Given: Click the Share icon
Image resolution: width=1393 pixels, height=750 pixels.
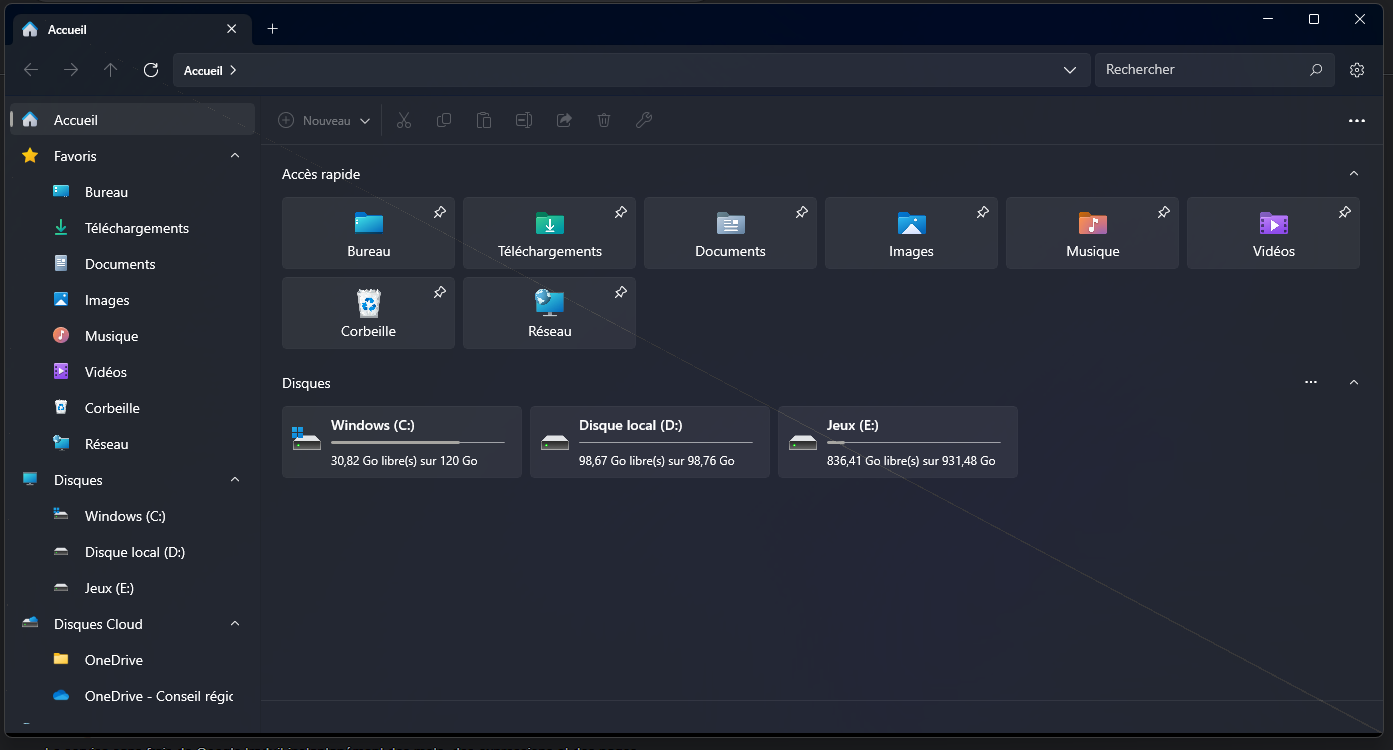Looking at the screenshot, I should point(563,120).
